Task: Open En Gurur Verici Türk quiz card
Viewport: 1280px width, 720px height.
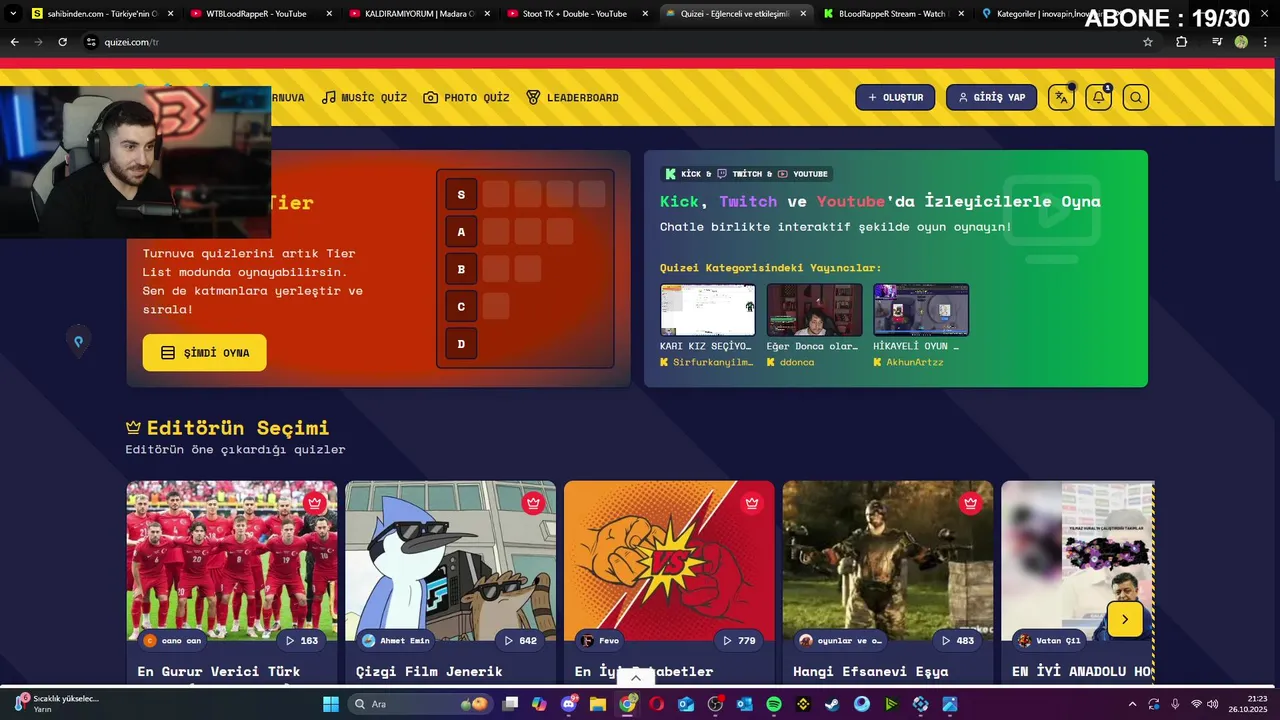Action: coord(232,583)
